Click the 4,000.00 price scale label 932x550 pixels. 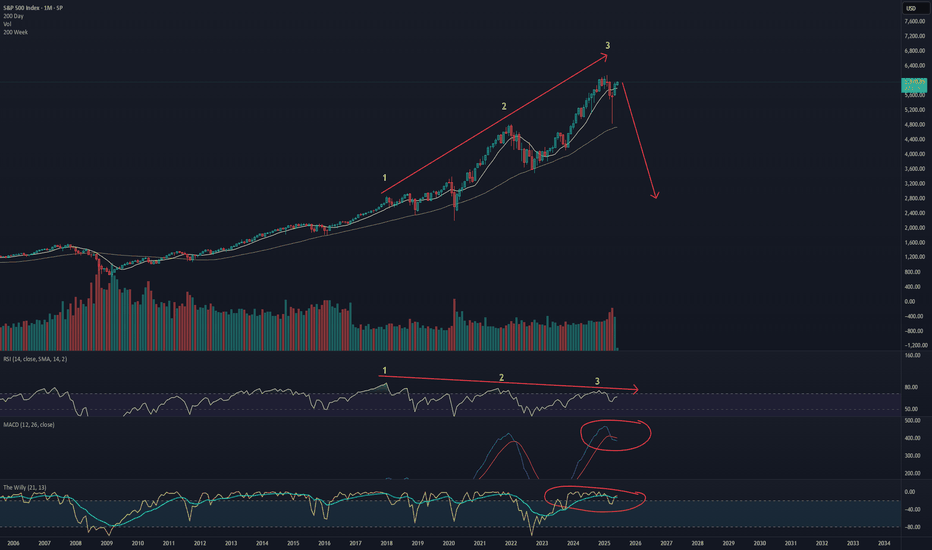(x=915, y=154)
